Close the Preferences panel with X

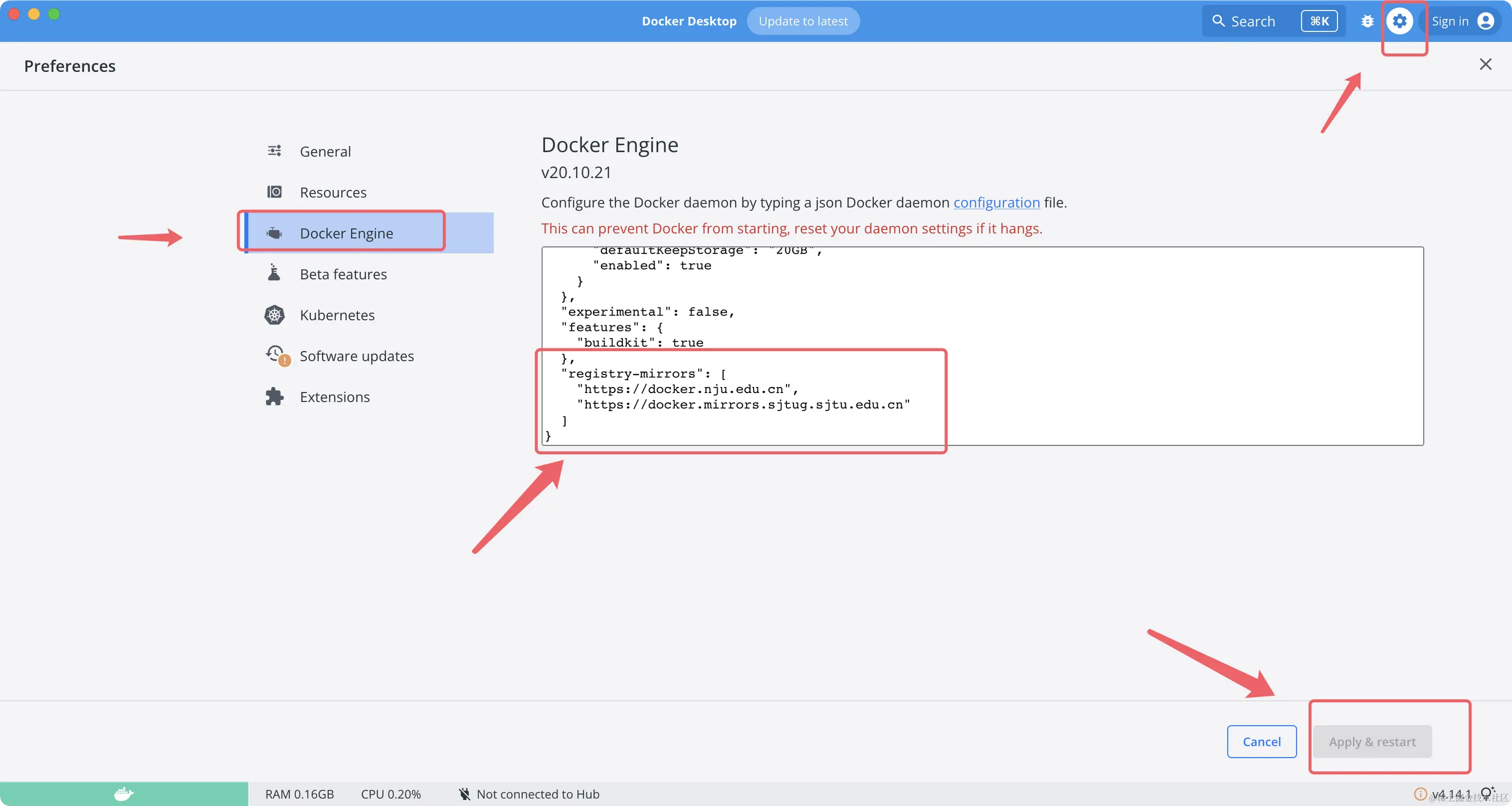pos(1485,64)
